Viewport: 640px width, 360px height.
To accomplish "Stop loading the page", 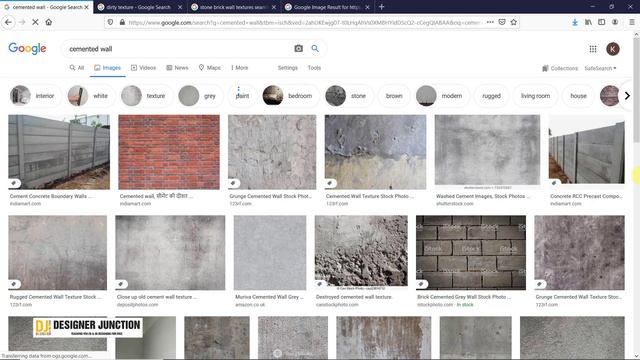I will [35, 22].
